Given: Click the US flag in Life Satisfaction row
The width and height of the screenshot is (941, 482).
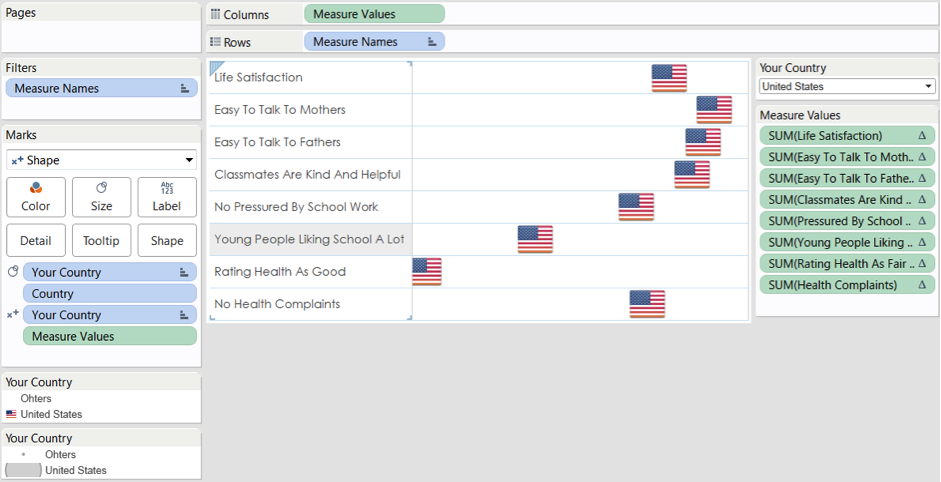Looking at the screenshot, I should point(669,78).
